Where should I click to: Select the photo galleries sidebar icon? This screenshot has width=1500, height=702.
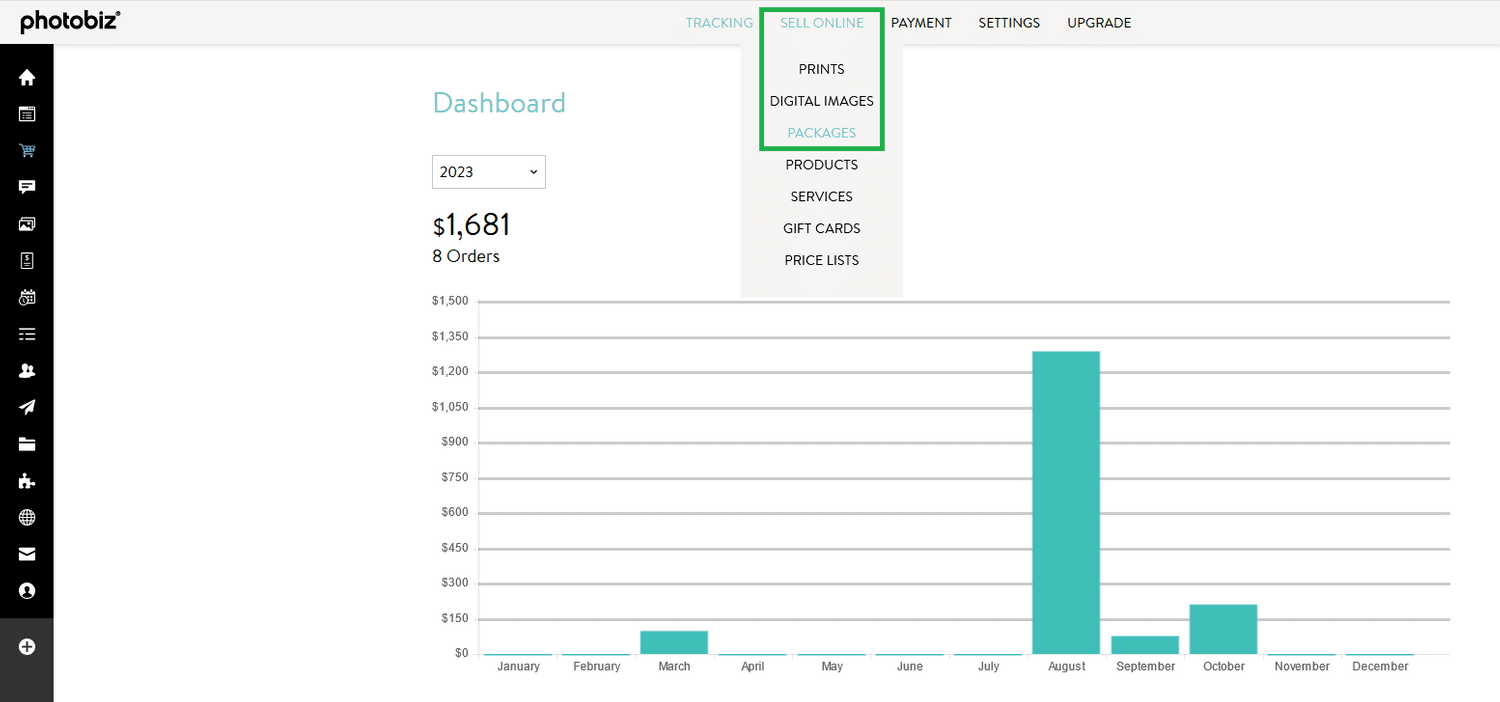point(27,224)
